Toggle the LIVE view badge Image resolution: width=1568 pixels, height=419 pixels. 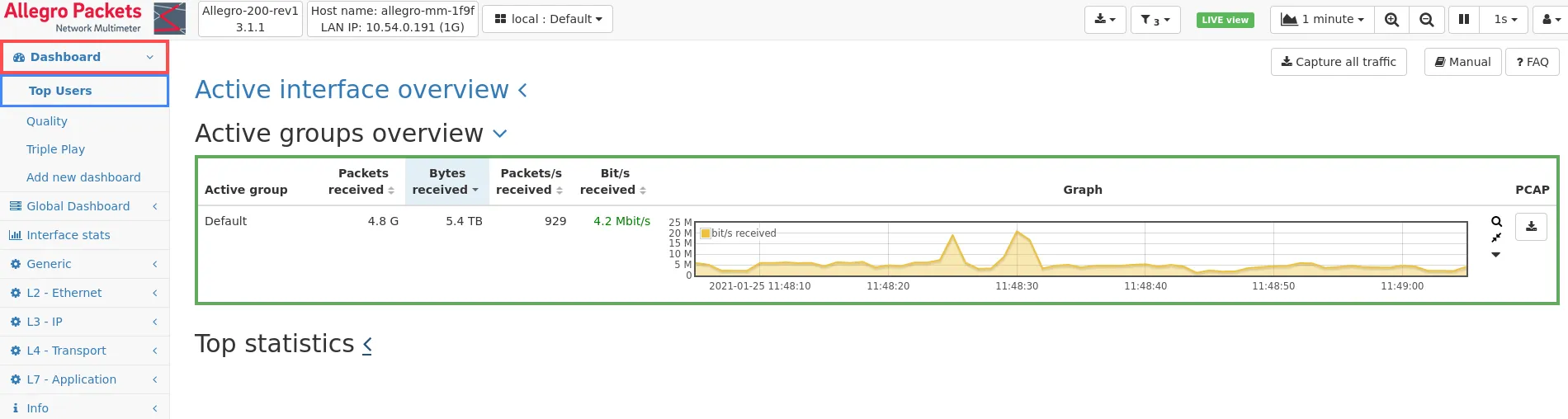[x=1225, y=20]
